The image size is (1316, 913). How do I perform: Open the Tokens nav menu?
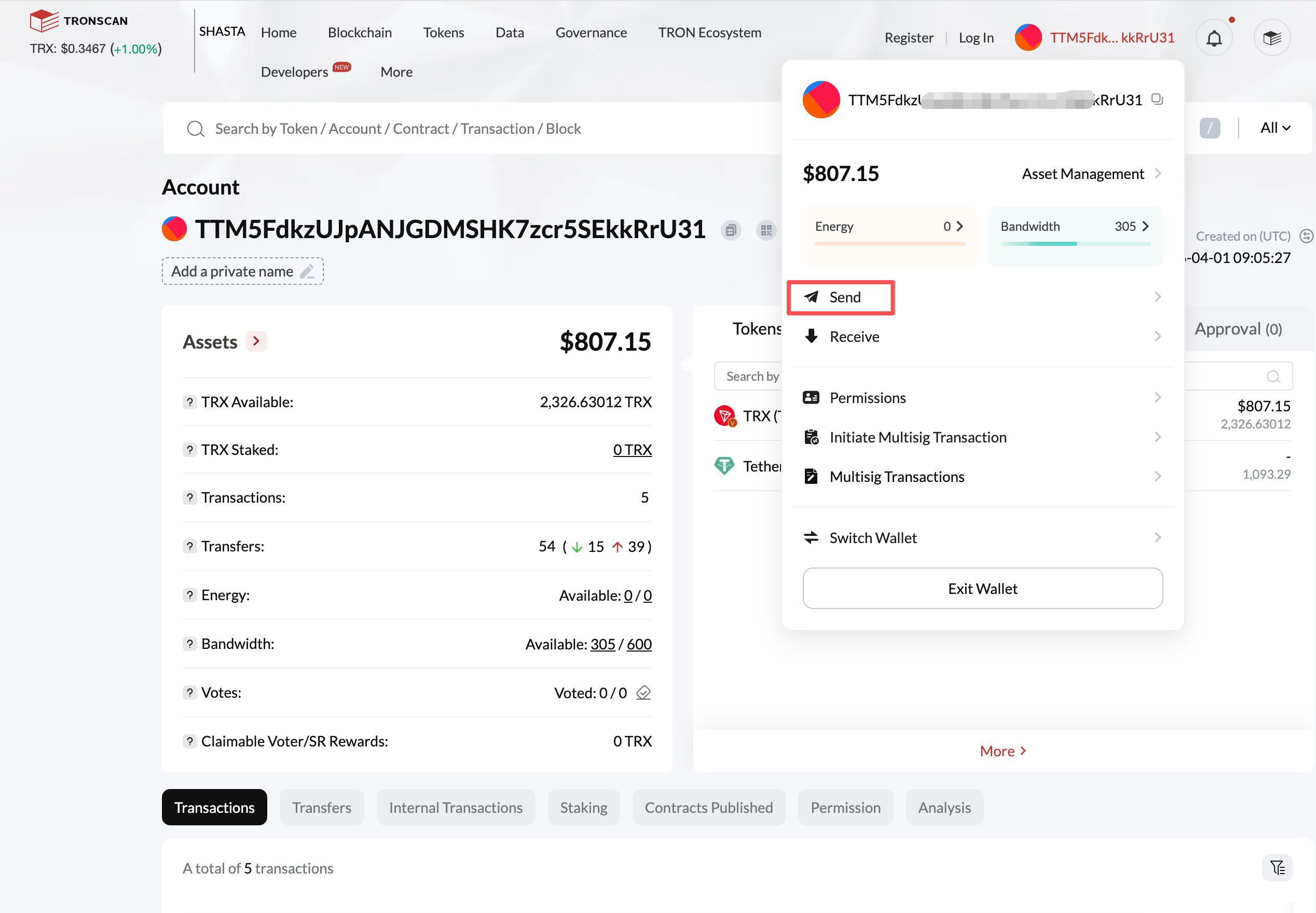[444, 33]
